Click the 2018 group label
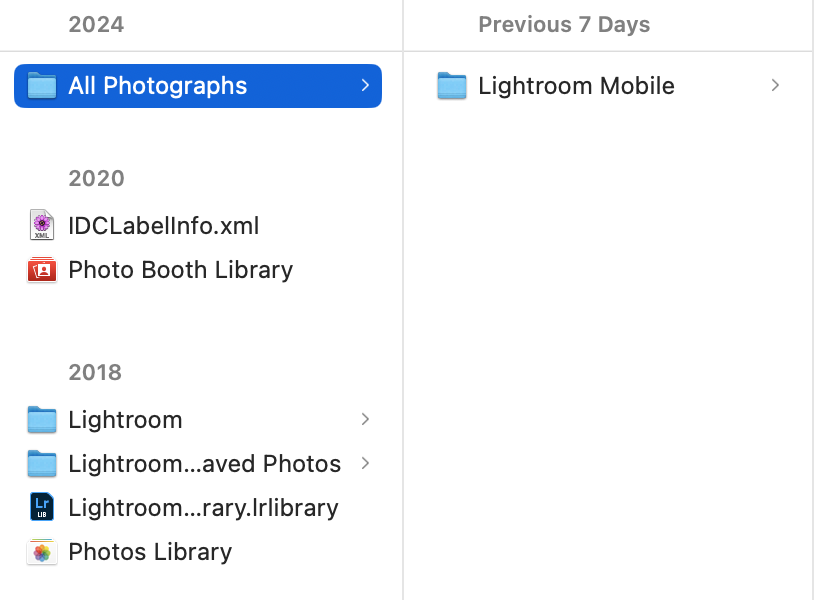This screenshot has width=816, height=600. pos(95,372)
